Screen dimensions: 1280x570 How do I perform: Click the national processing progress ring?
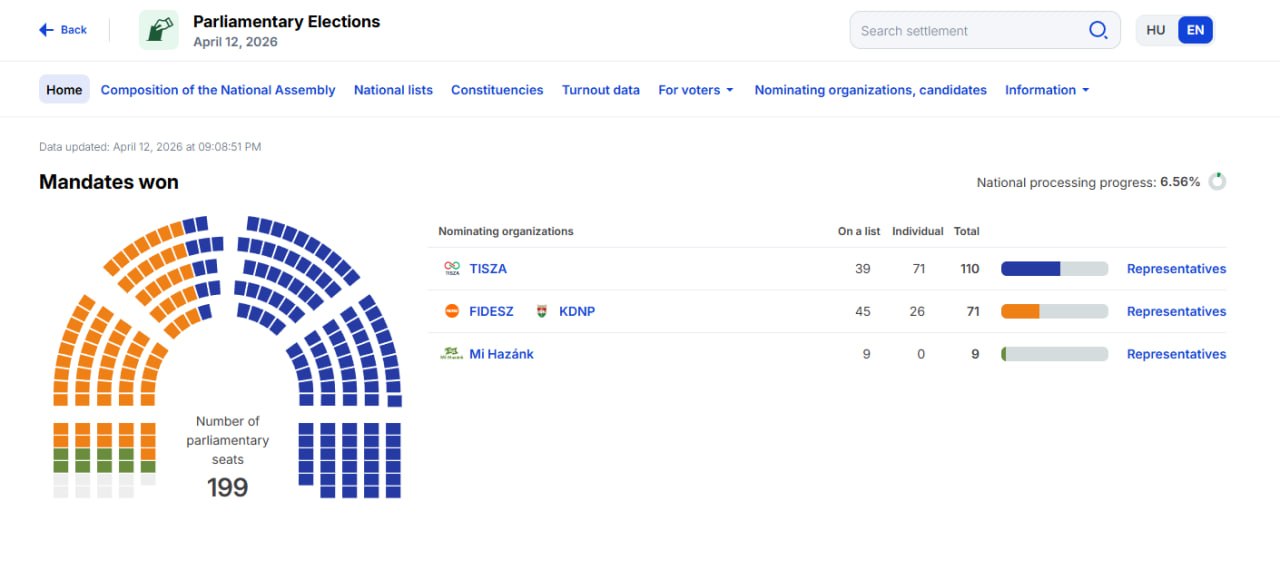(x=1217, y=182)
